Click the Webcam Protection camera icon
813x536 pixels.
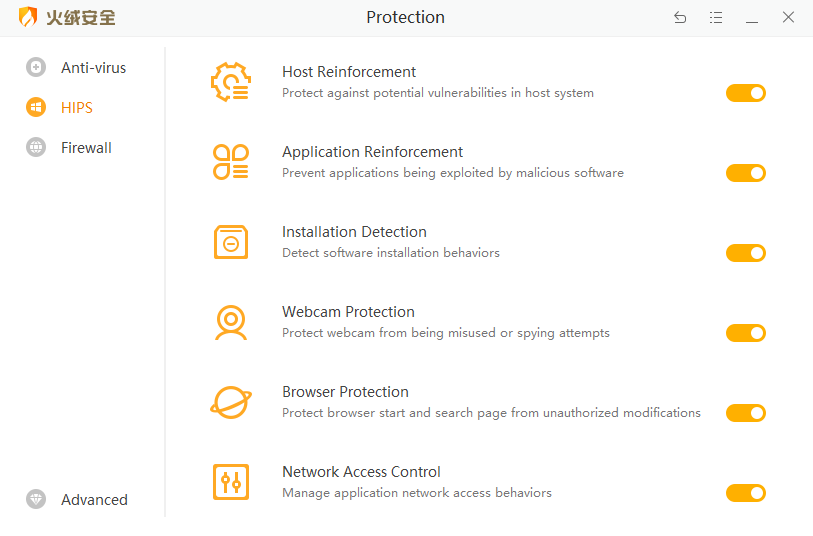pyautogui.click(x=230, y=322)
